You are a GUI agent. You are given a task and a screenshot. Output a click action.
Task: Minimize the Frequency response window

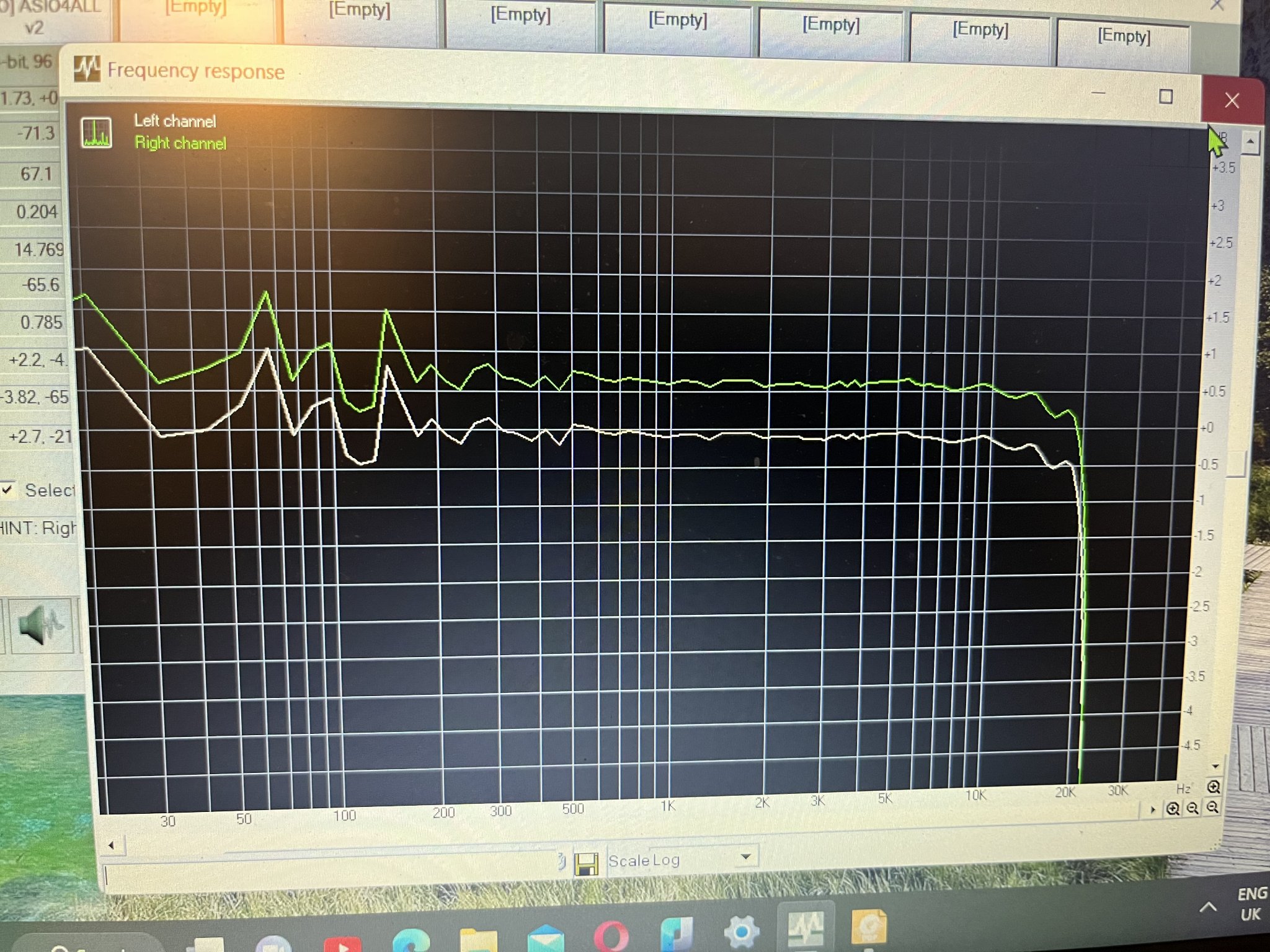(1098, 94)
